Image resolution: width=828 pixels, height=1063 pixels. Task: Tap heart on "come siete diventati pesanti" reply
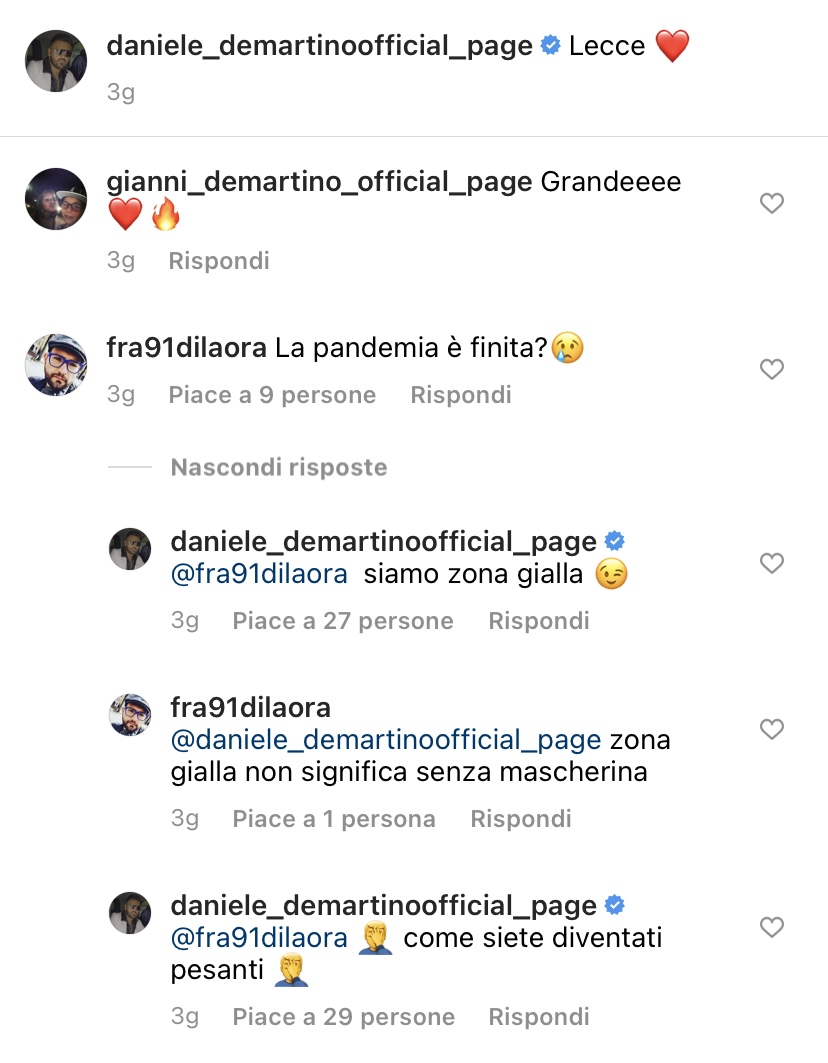[x=771, y=928]
